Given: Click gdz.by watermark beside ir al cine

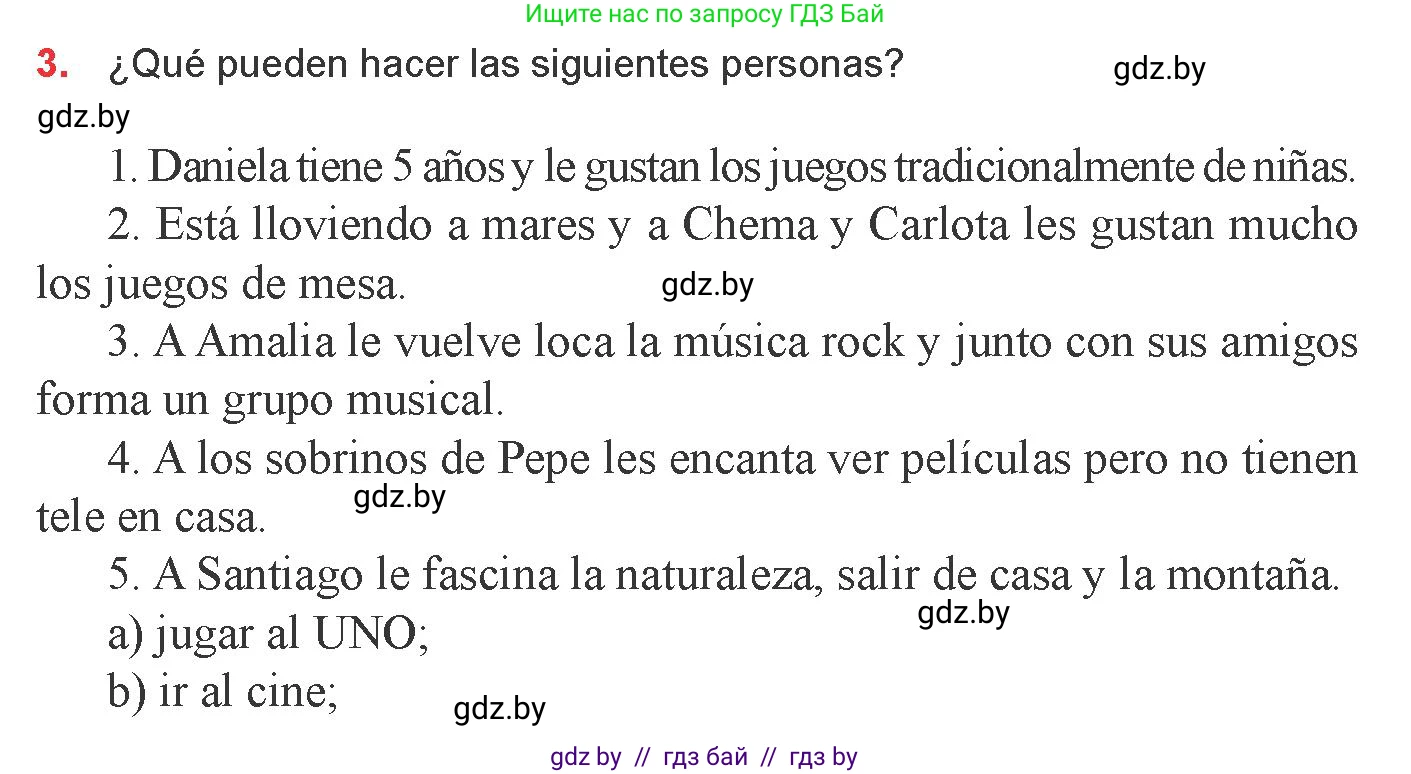Looking at the screenshot, I should click(500, 710).
